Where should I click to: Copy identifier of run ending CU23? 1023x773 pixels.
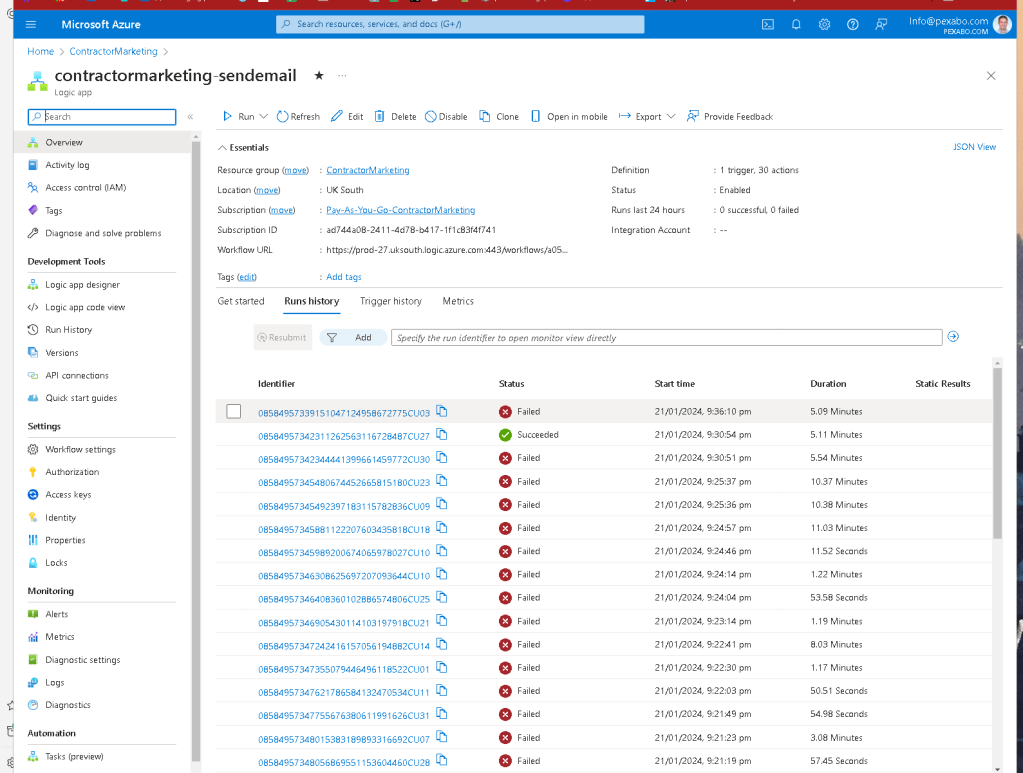click(442, 481)
